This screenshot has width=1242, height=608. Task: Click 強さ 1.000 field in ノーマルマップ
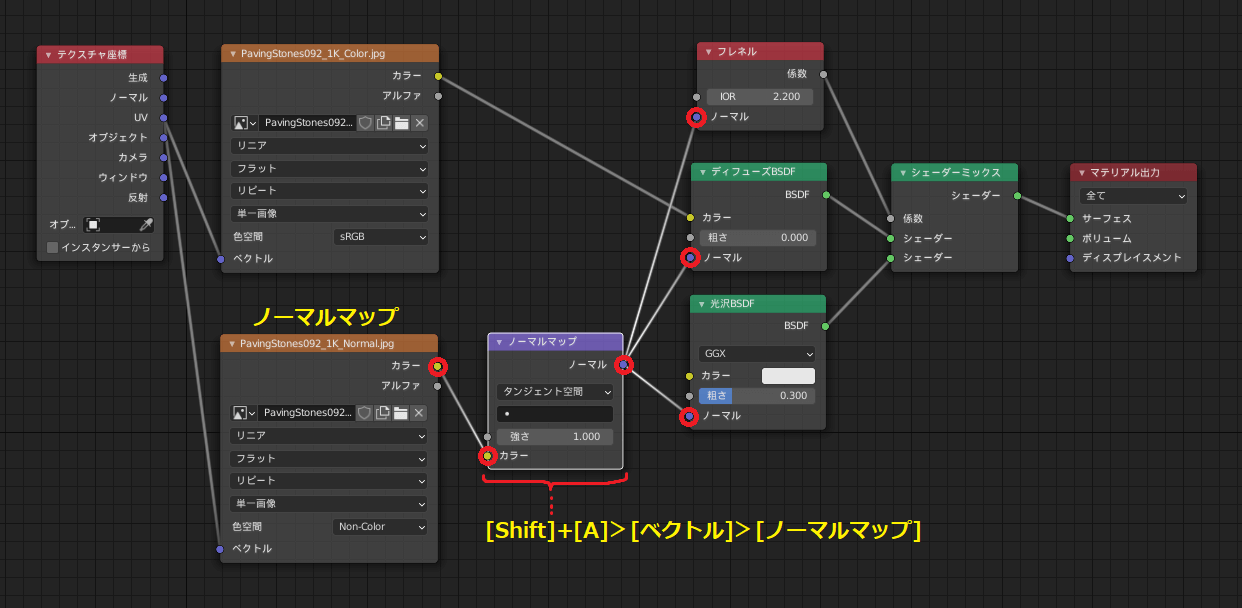tap(555, 437)
